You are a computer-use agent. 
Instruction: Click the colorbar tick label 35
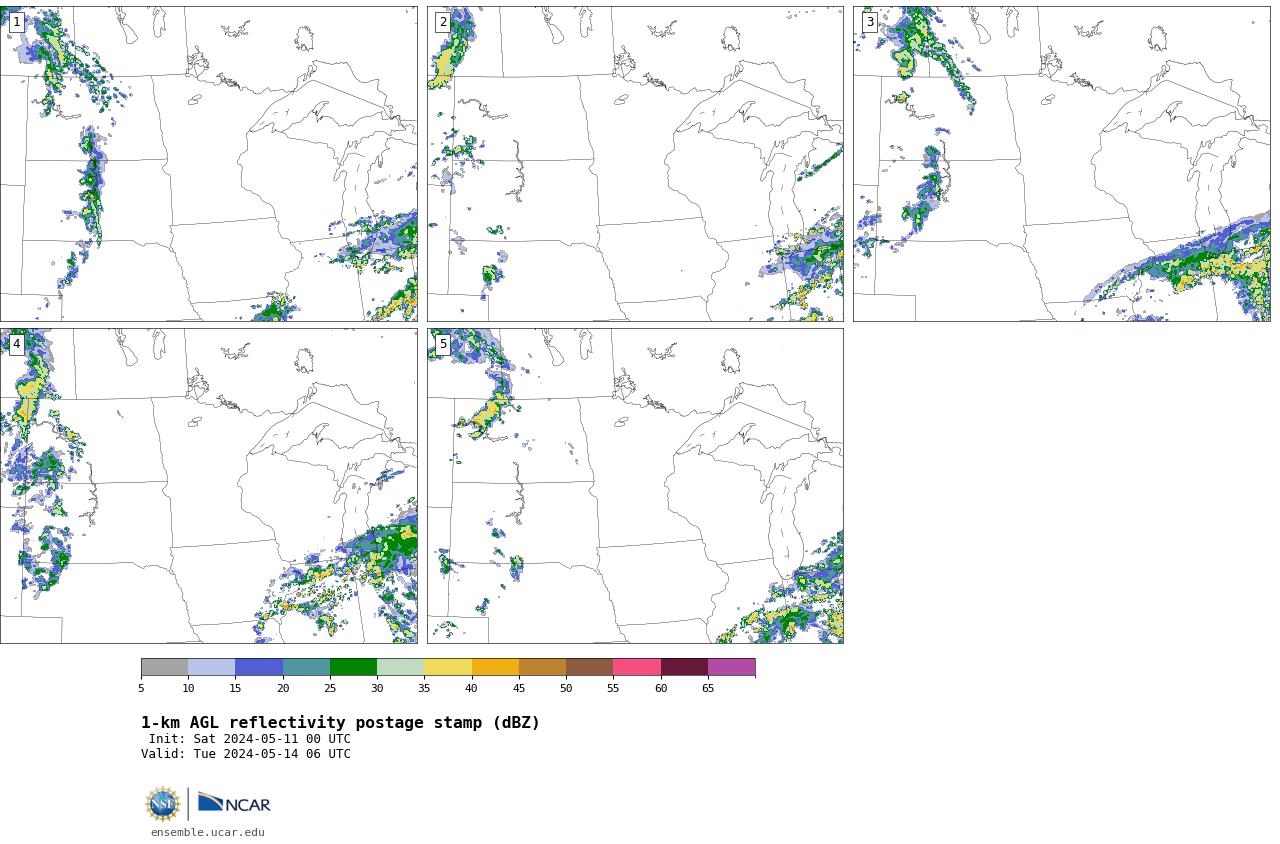[x=424, y=688]
